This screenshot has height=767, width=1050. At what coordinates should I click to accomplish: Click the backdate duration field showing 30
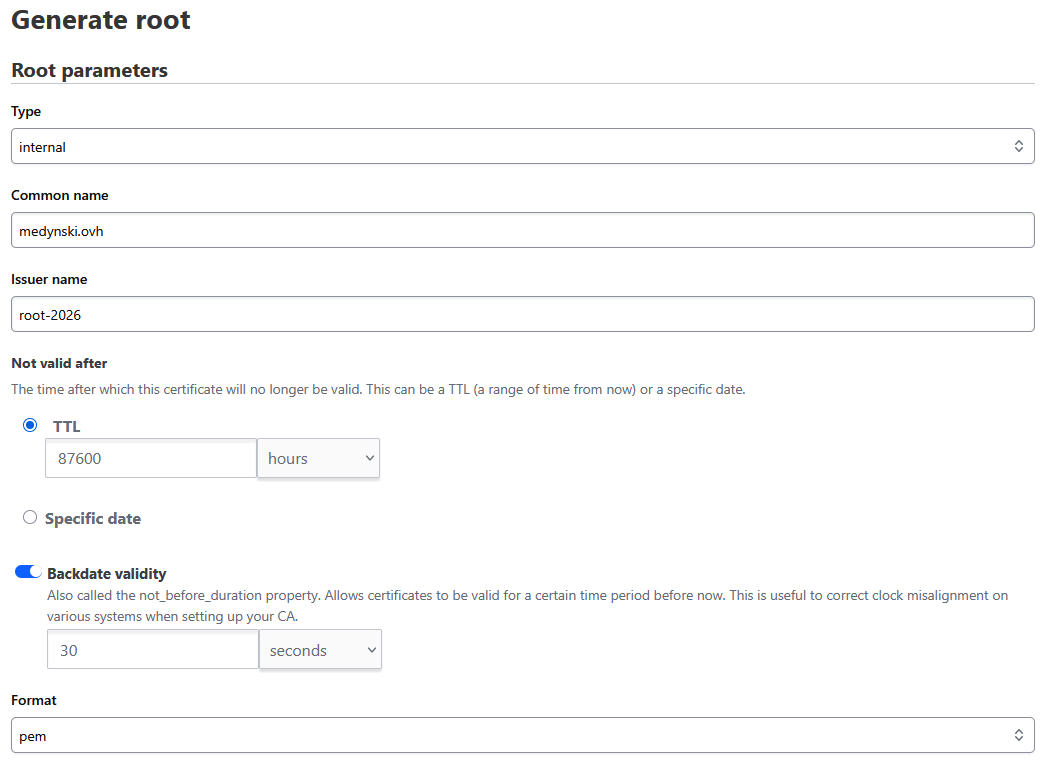pyautogui.click(x=152, y=650)
